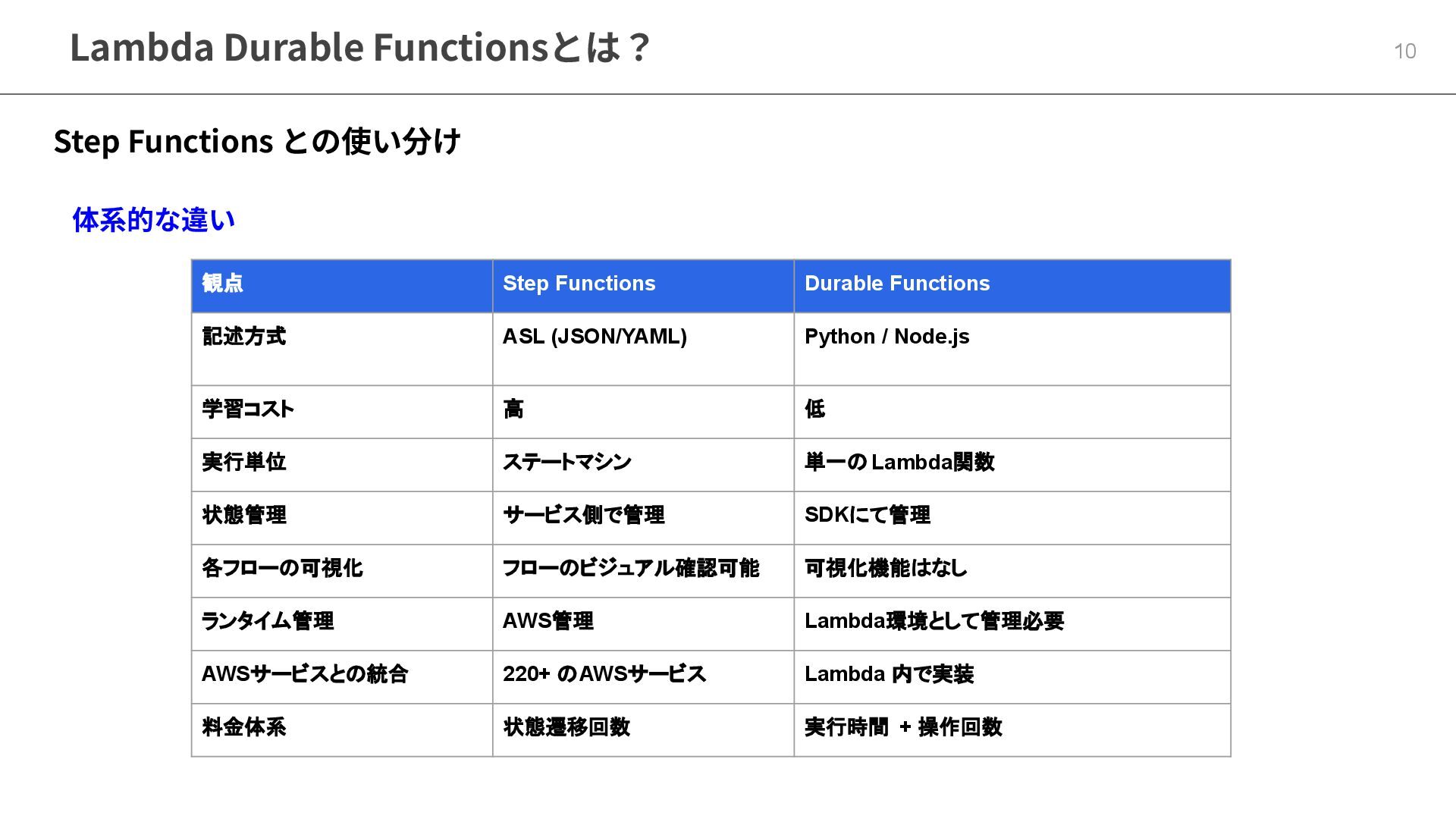Click the '可視化機能はなし' cell

tap(885, 568)
